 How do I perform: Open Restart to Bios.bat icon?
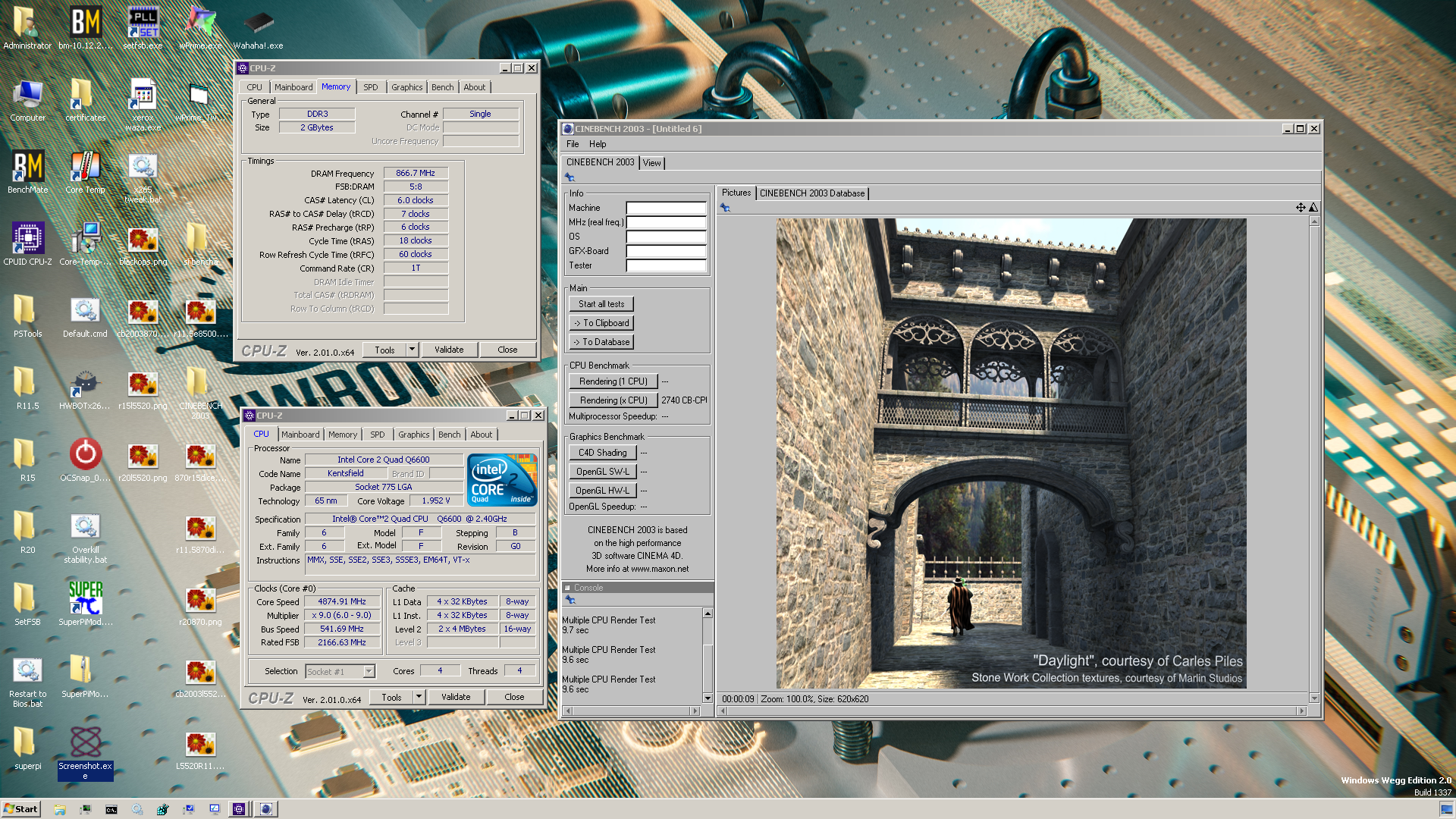point(28,681)
